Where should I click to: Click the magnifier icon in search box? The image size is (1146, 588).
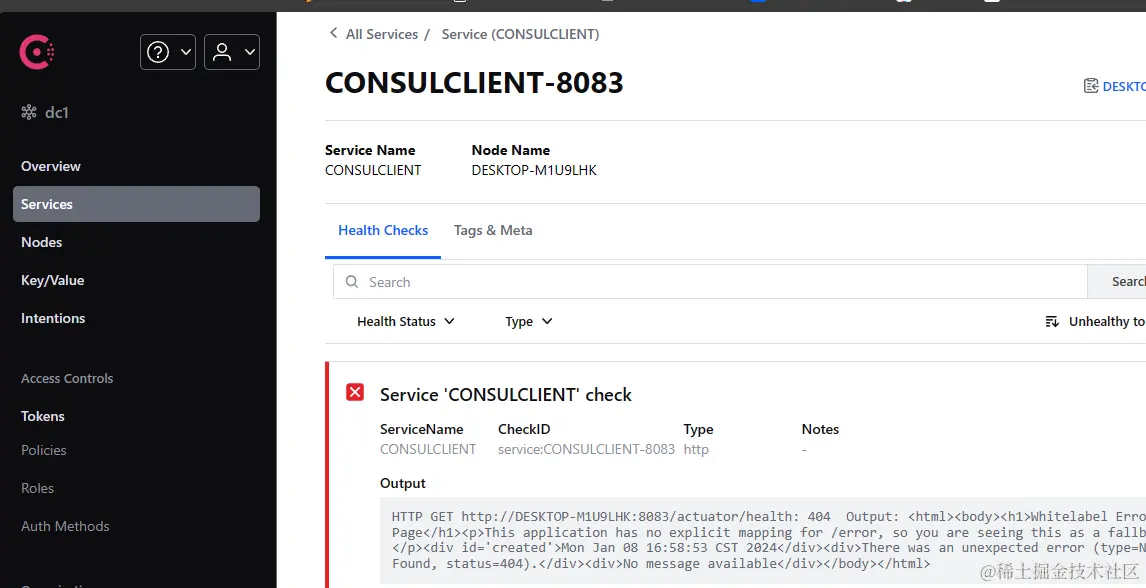352,282
